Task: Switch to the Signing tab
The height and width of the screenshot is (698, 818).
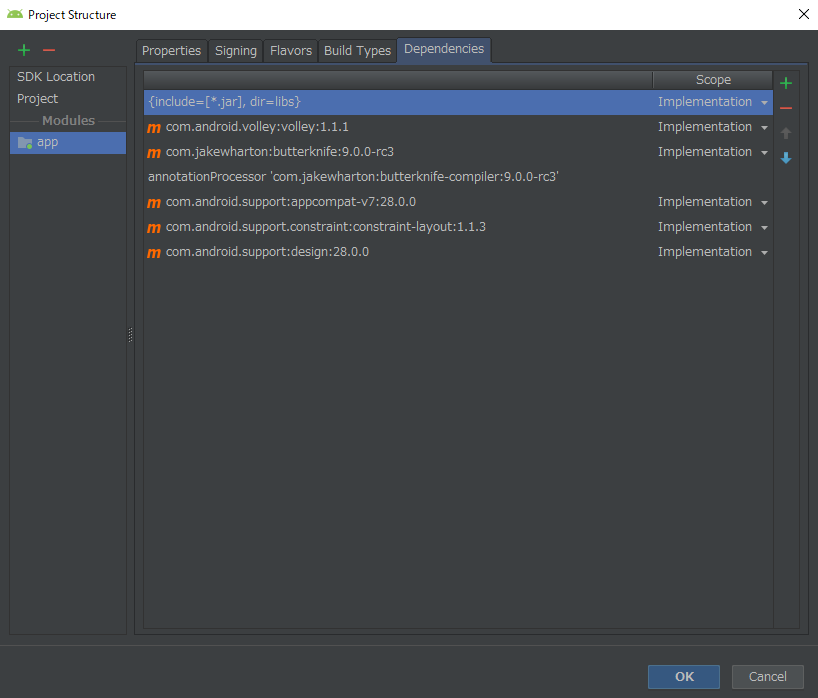Action: click(235, 50)
